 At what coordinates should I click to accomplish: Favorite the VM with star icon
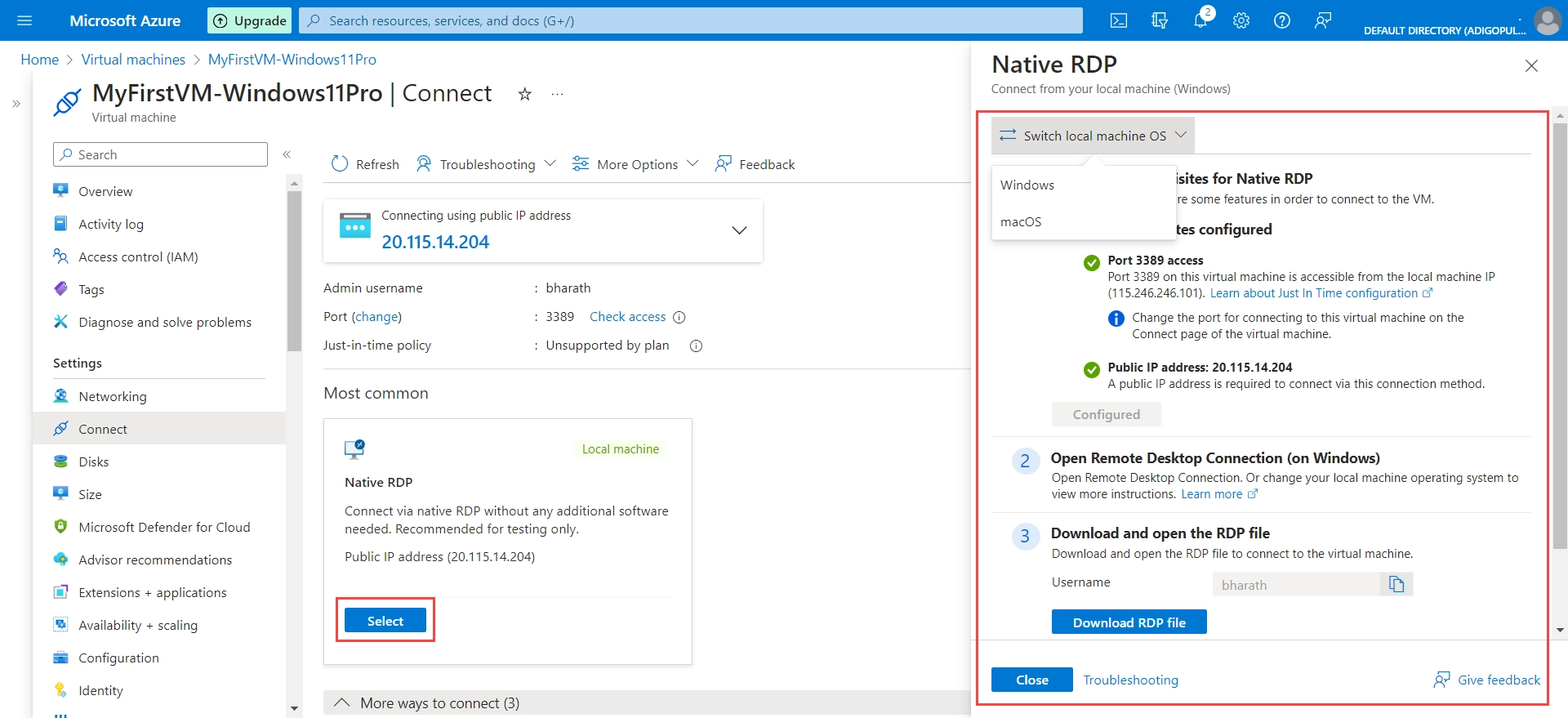(x=525, y=94)
